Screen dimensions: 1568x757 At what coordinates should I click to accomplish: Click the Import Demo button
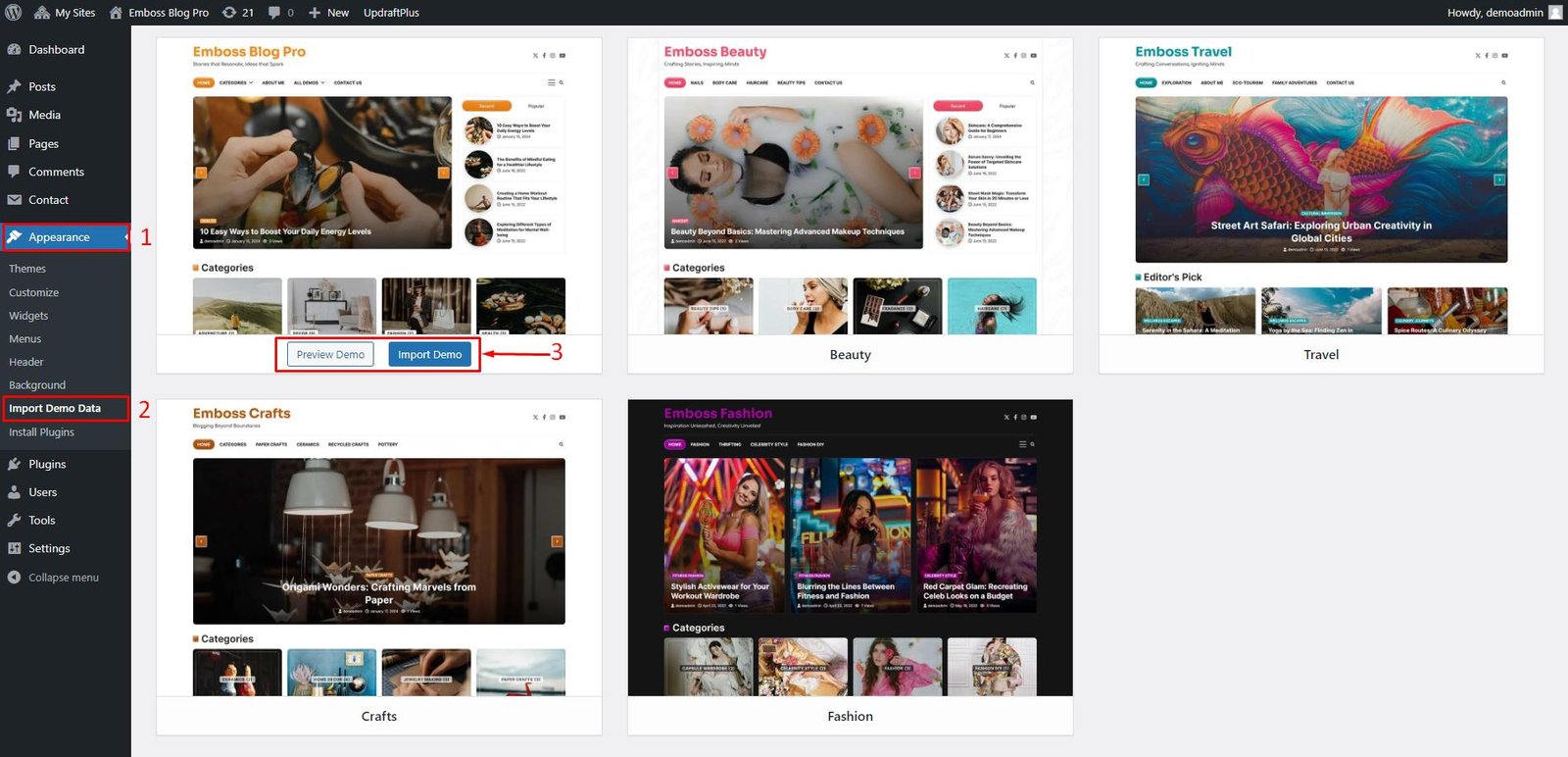coord(429,355)
